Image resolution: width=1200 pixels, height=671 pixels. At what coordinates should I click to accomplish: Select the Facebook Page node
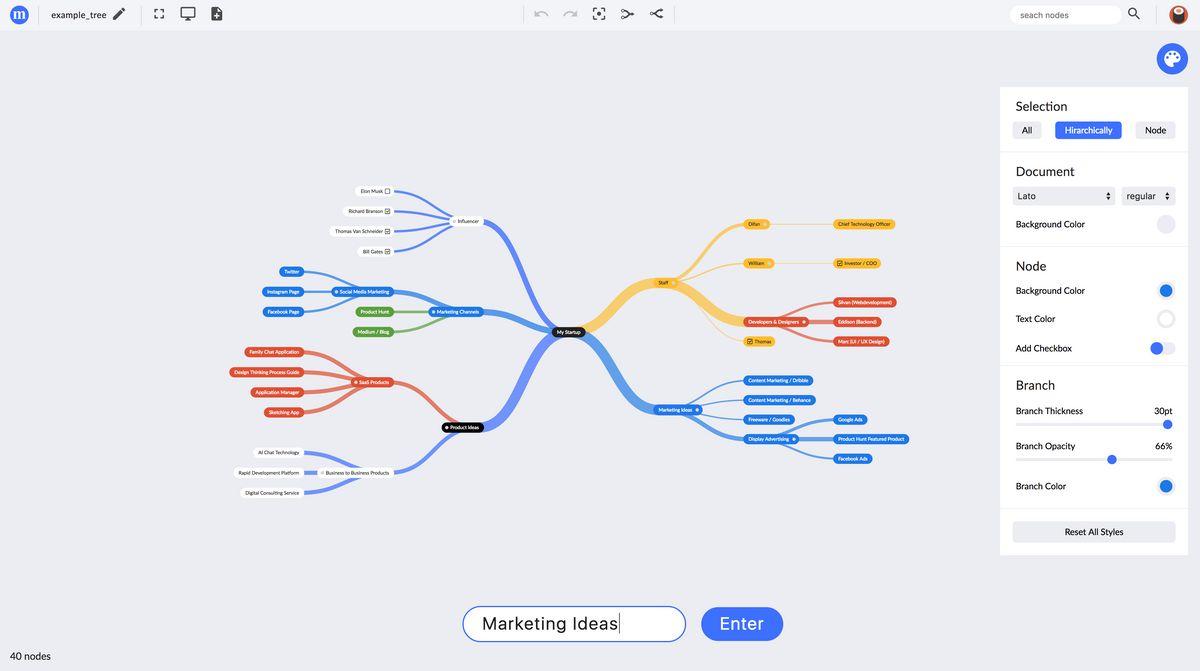283,312
